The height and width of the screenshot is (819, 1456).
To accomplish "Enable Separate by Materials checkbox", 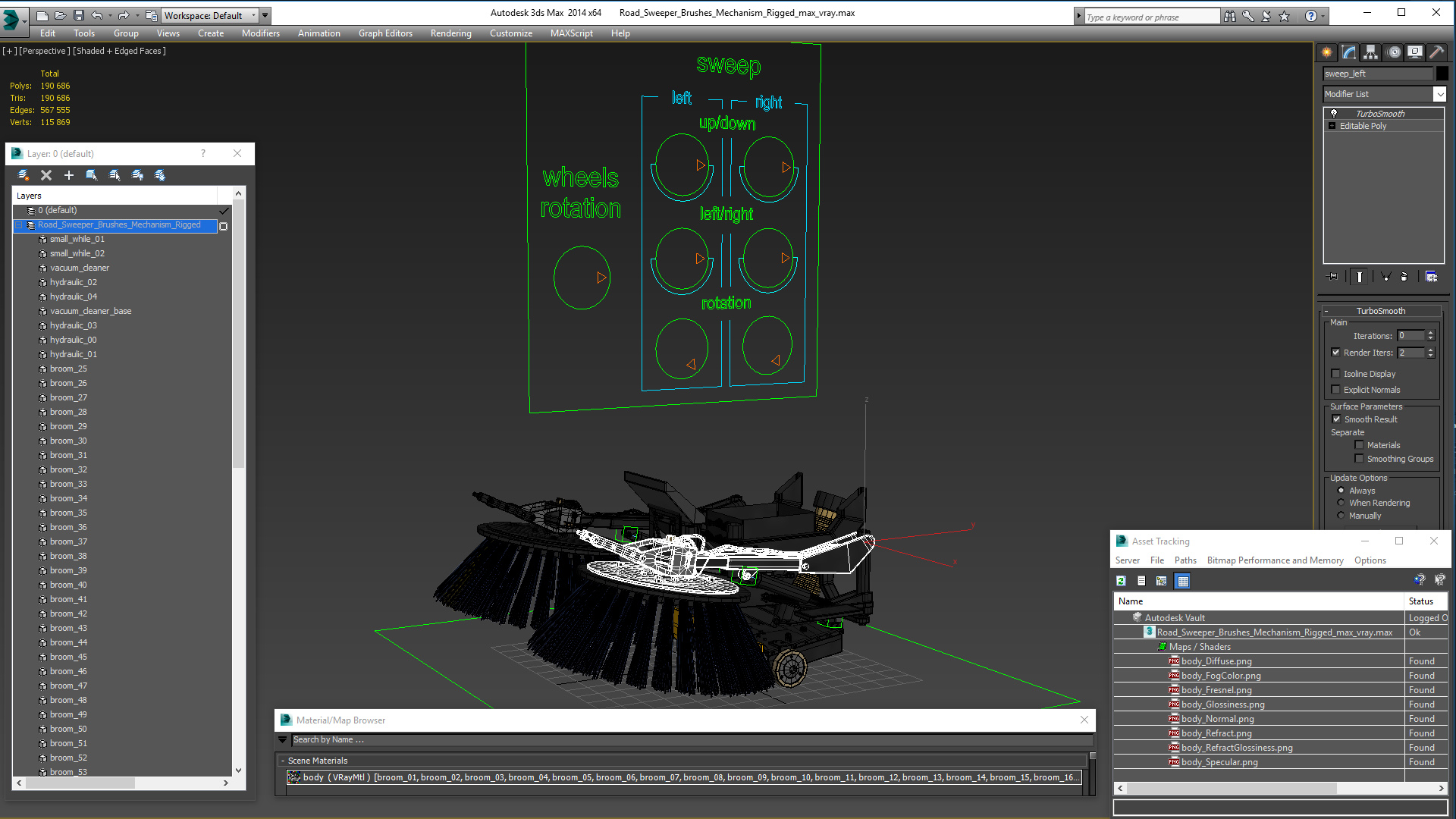I will (1360, 445).
